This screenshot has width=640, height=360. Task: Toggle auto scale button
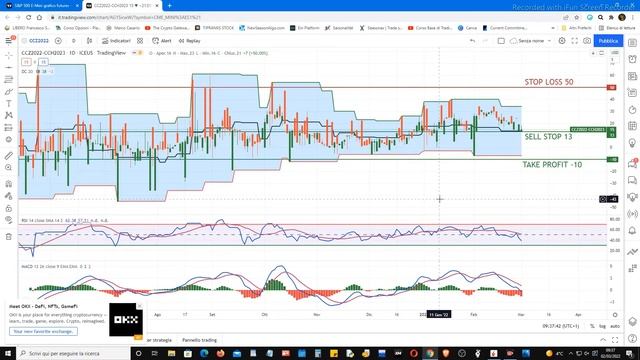615,326
